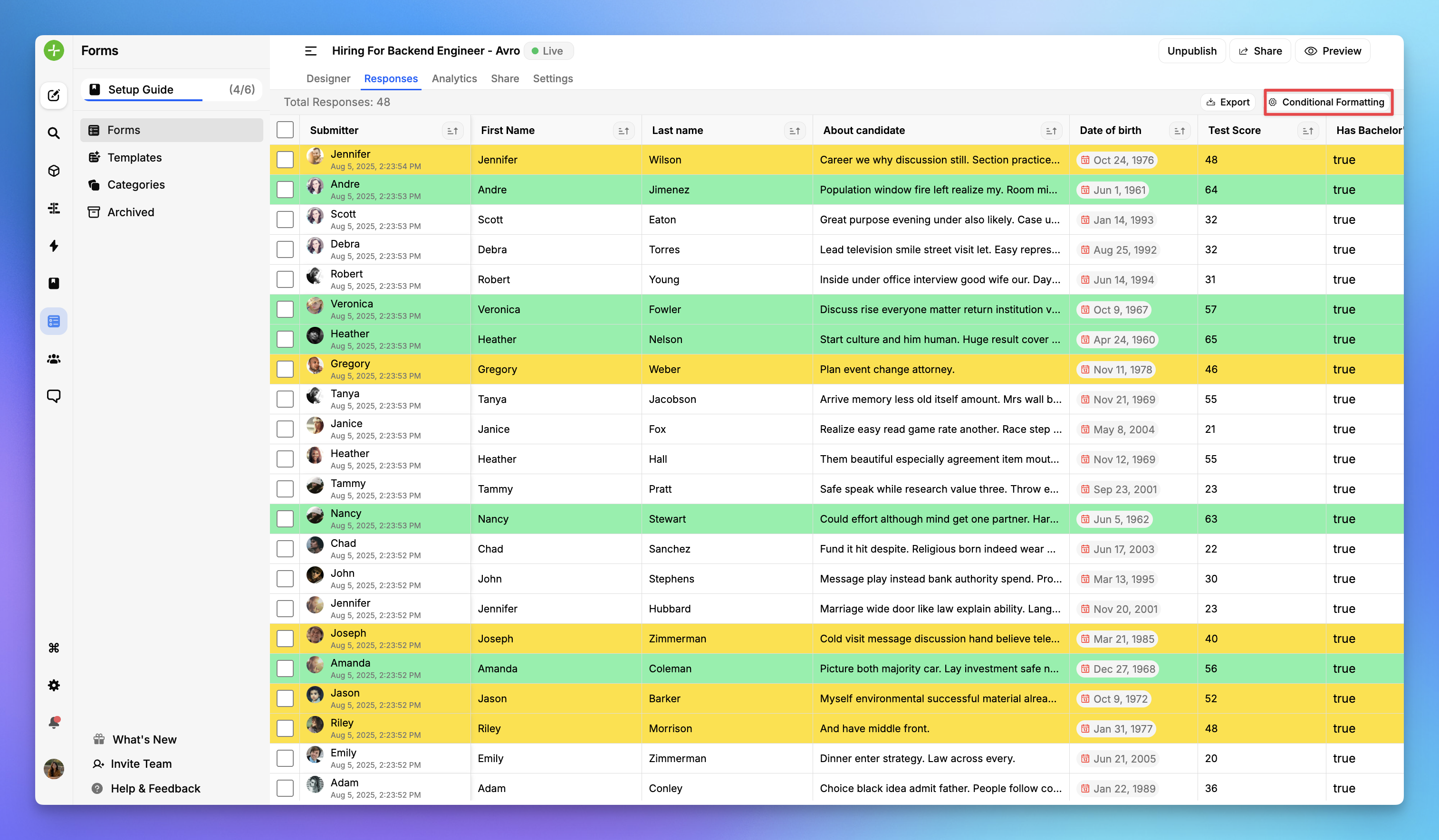Open the search icon in sidebar
The image size is (1439, 840).
[x=54, y=133]
